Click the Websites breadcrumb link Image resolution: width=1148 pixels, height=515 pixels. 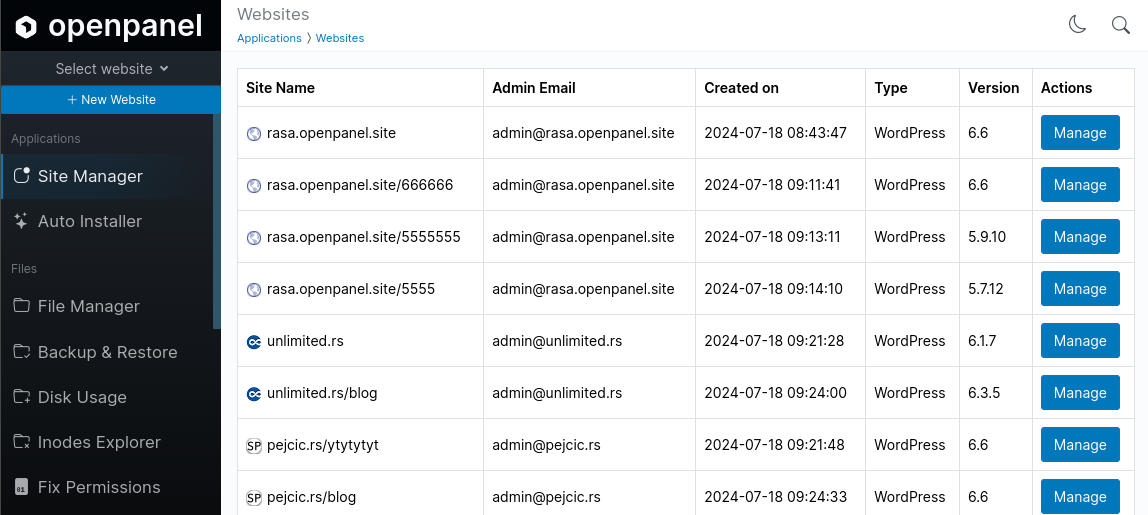pyautogui.click(x=340, y=38)
